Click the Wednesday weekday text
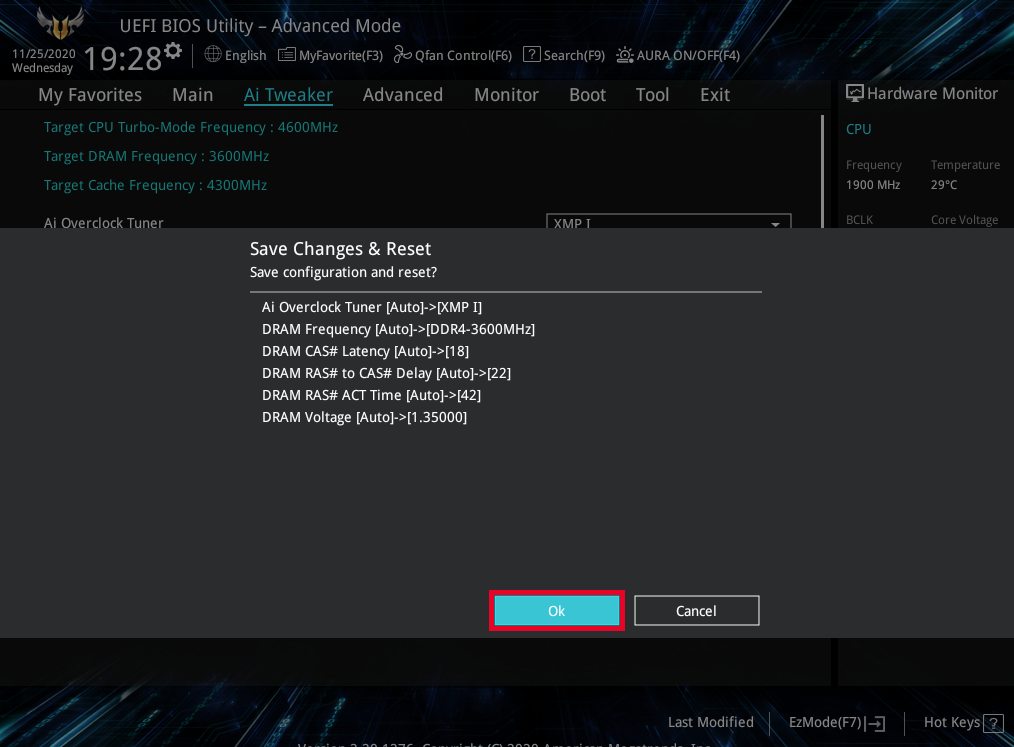This screenshot has height=747, width=1014. 42,68
